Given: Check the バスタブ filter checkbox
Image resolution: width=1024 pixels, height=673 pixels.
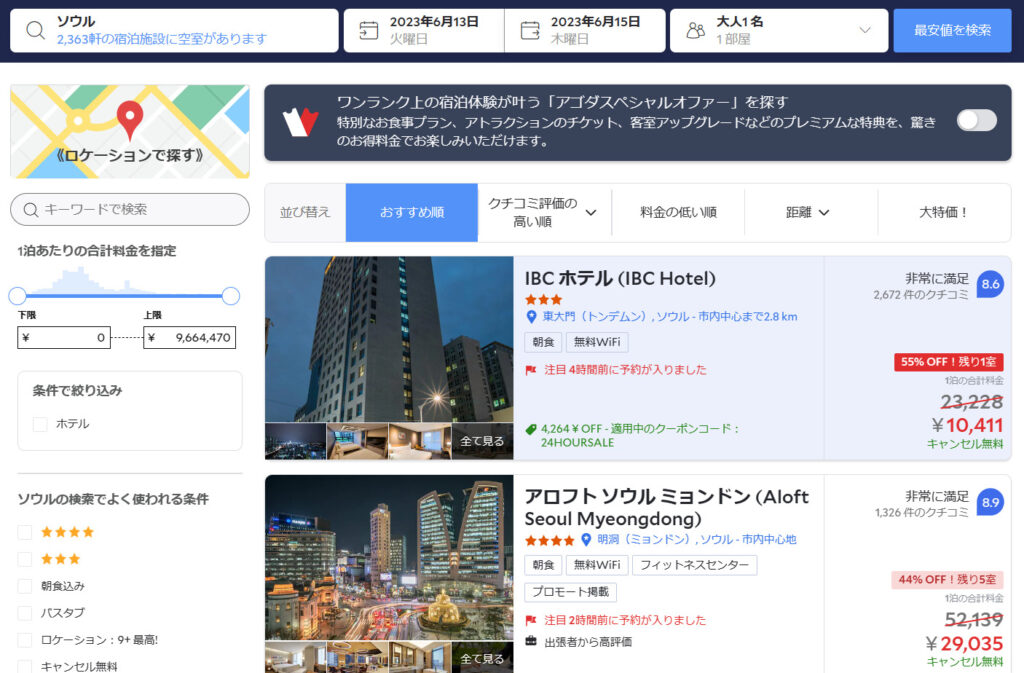Looking at the screenshot, I should pyautogui.click(x=25, y=612).
